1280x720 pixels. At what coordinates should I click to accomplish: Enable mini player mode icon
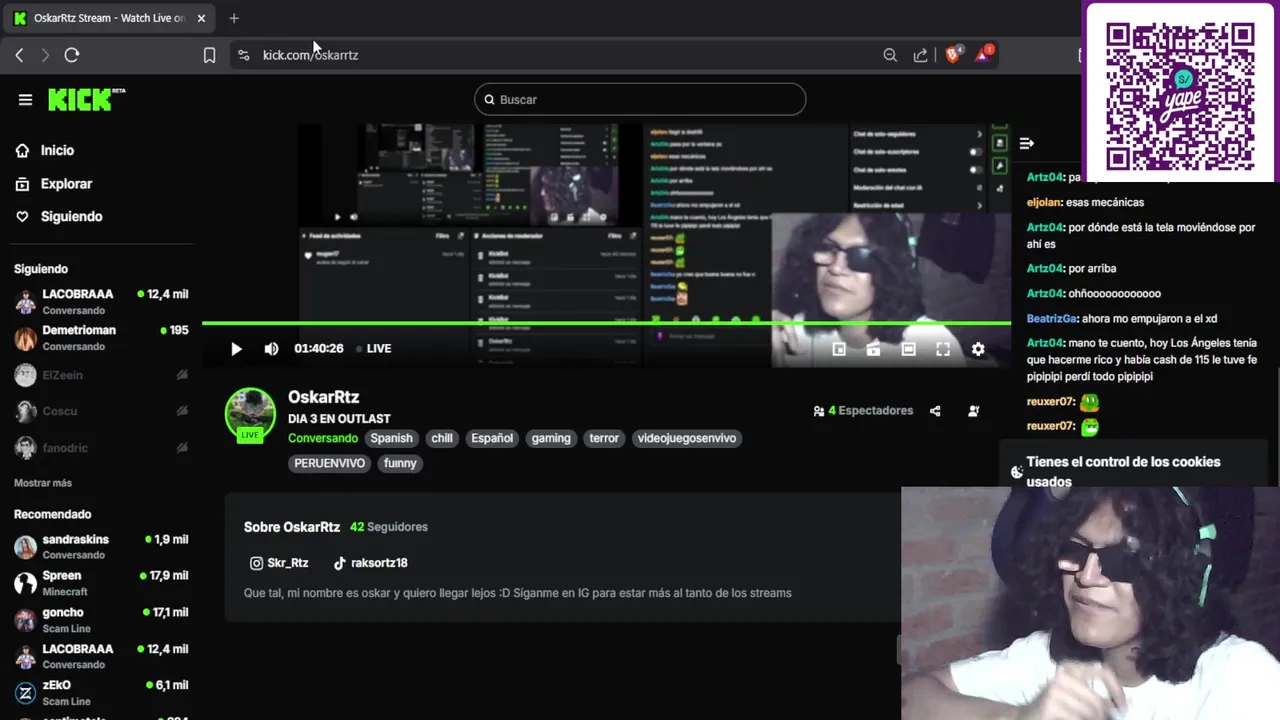[x=839, y=349]
